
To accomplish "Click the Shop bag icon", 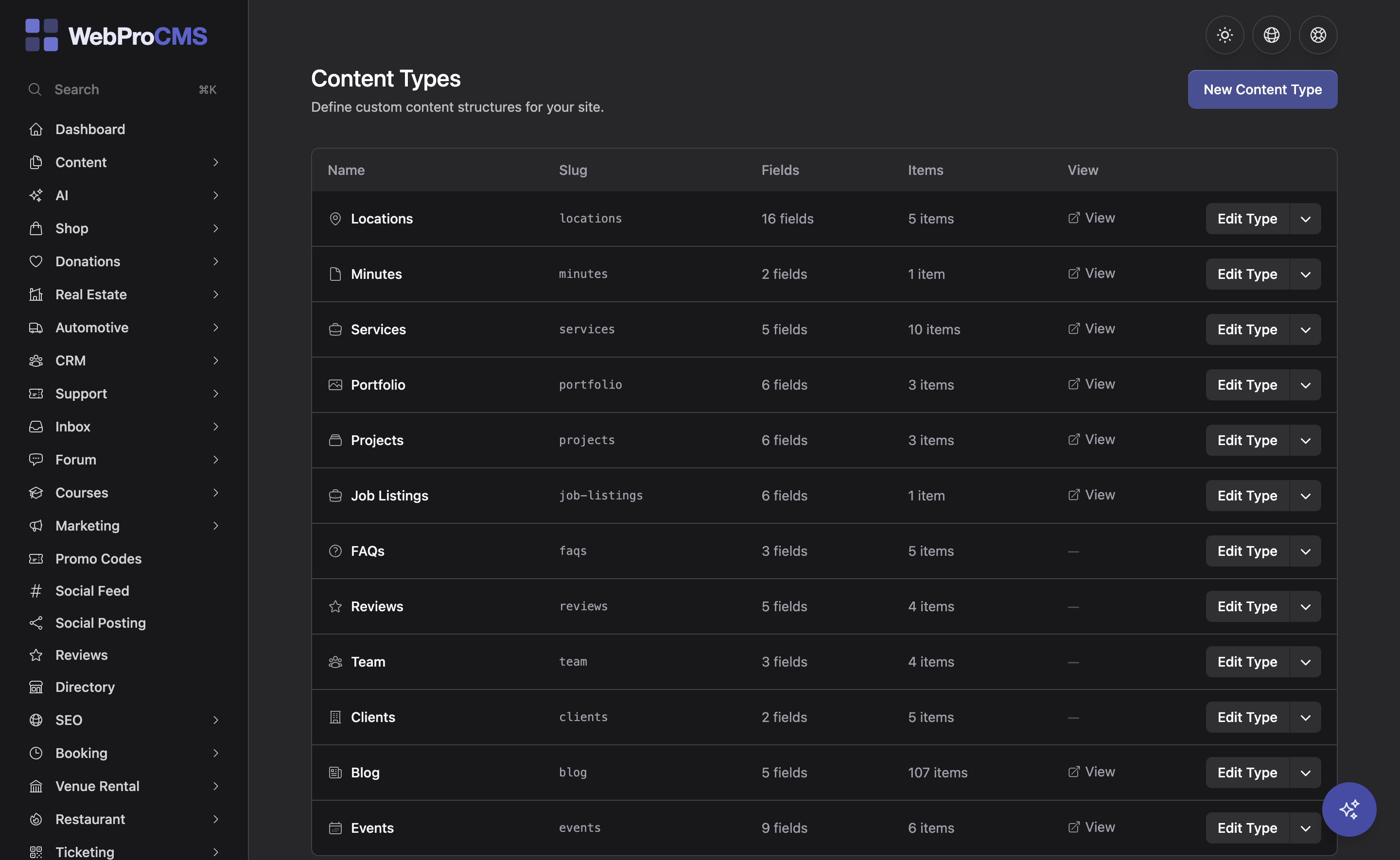I will pyautogui.click(x=36, y=228).
